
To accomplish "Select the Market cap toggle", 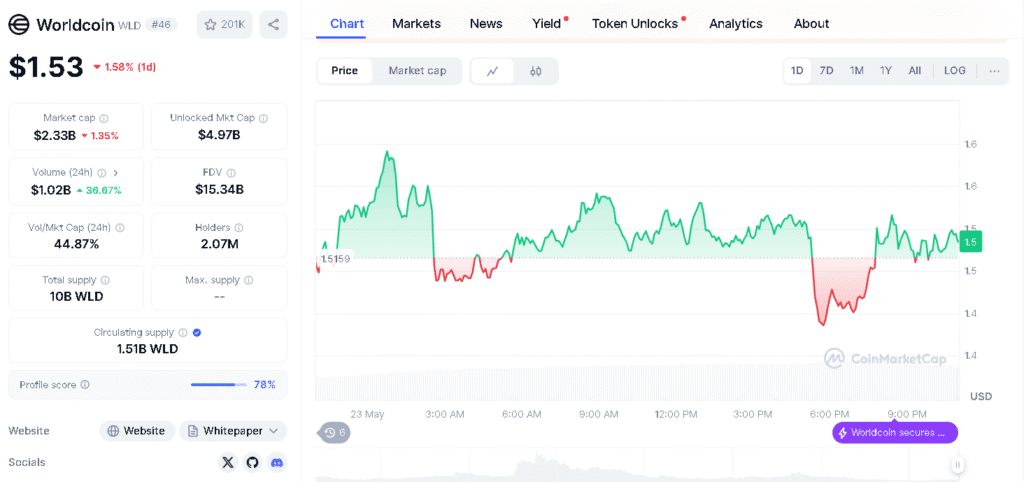I will [x=417, y=71].
